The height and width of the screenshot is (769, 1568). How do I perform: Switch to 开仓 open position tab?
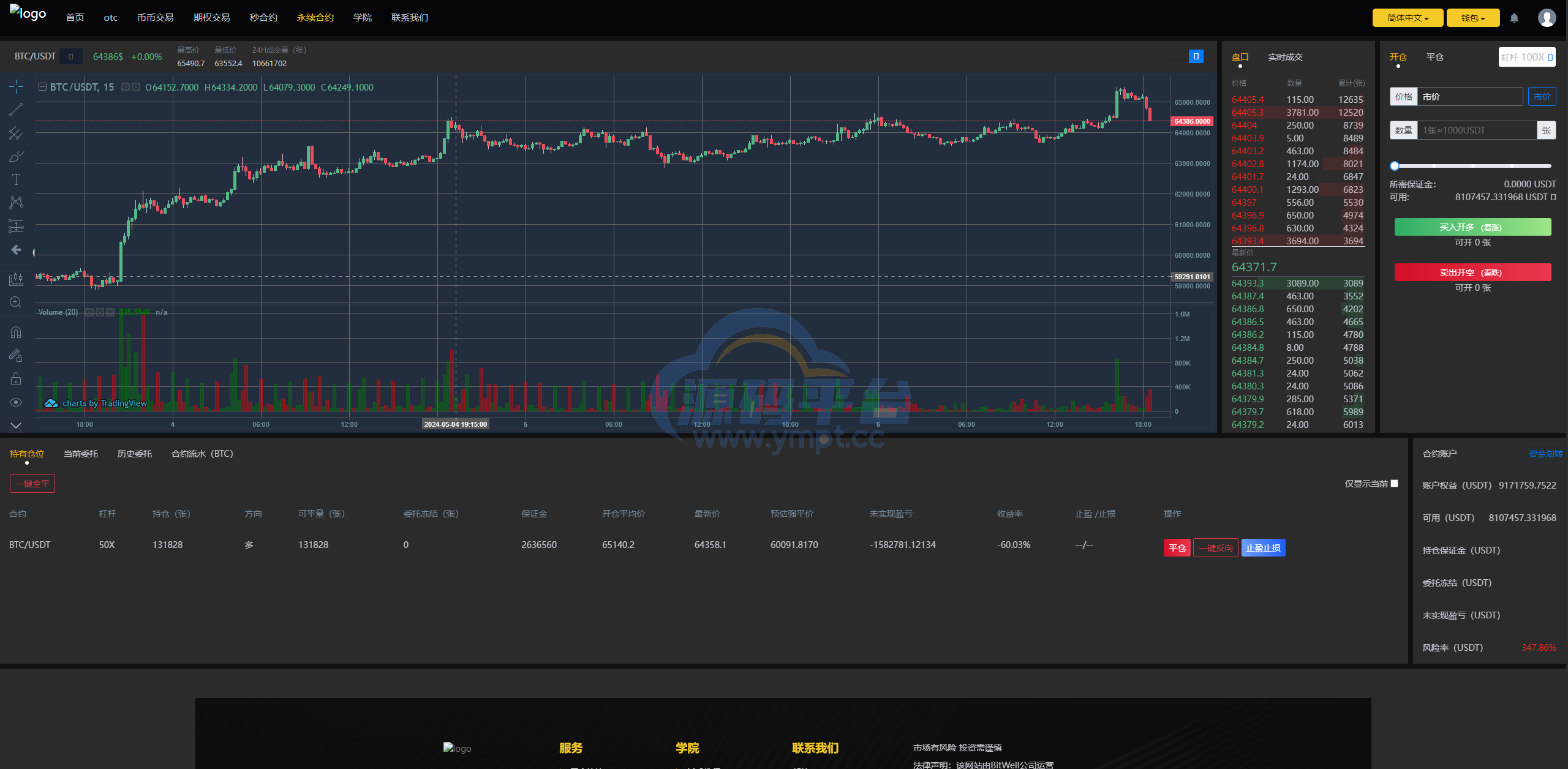point(1398,57)
